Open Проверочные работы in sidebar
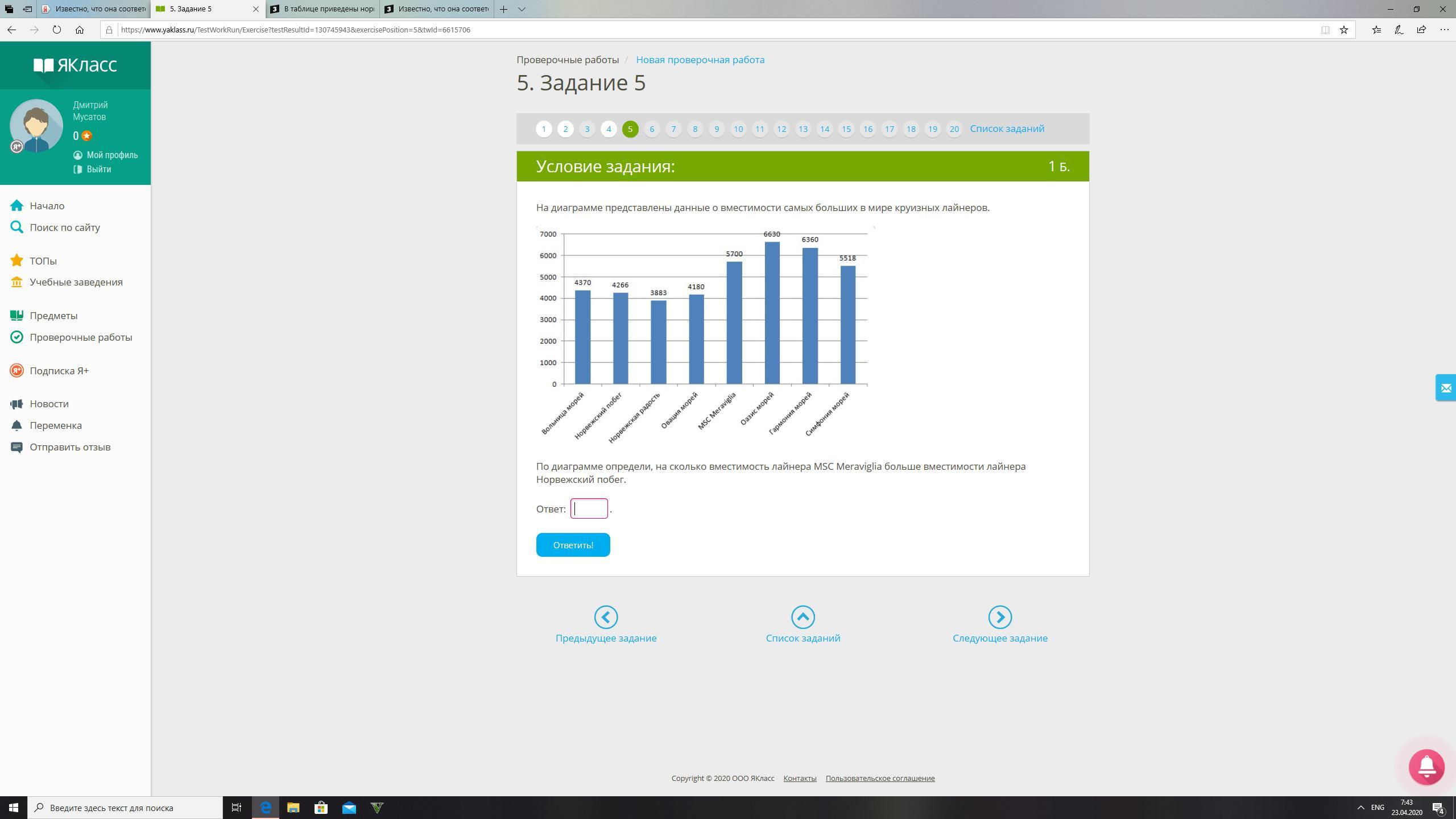Image resolution: width=1456 pixels, height=819 pixels. 81,337
